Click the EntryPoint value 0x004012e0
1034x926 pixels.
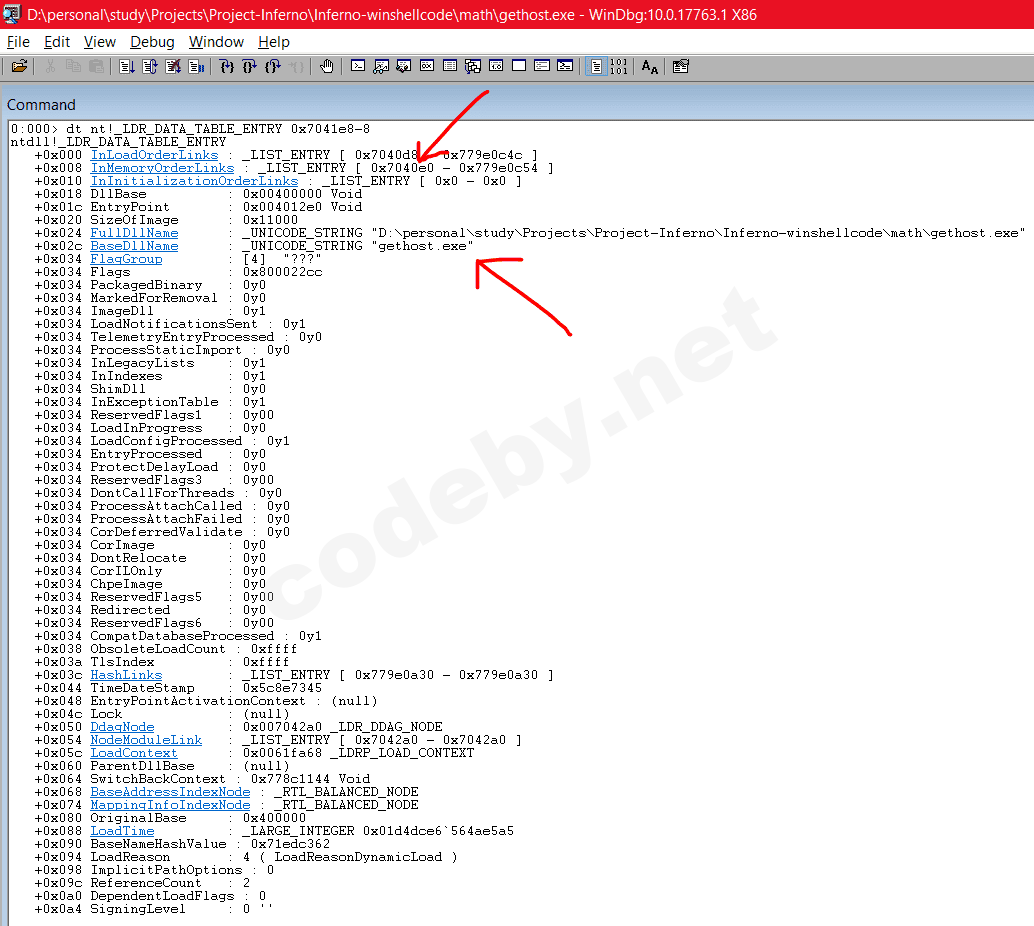282,207
